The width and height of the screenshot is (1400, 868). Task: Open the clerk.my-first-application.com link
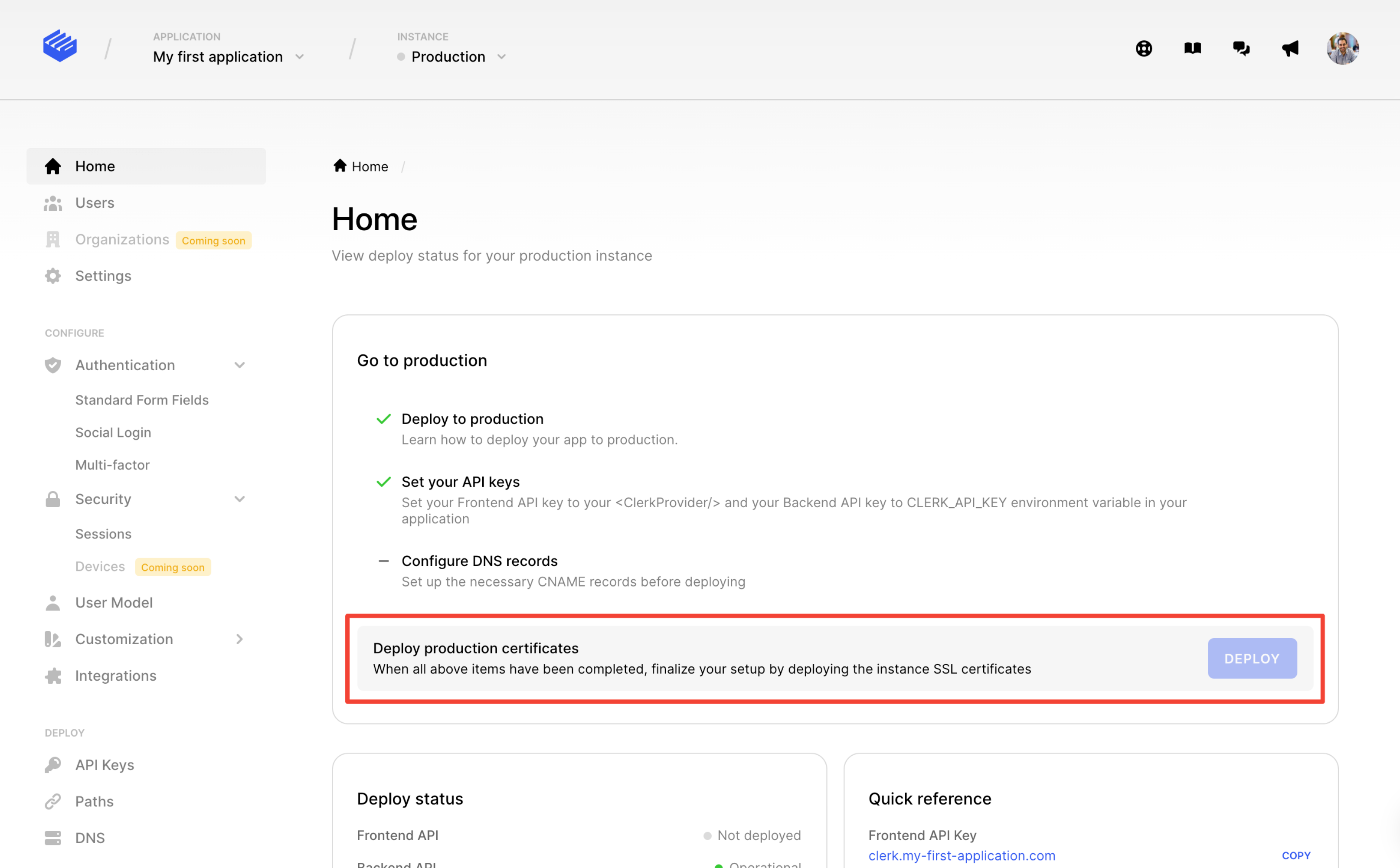(961, 855)
